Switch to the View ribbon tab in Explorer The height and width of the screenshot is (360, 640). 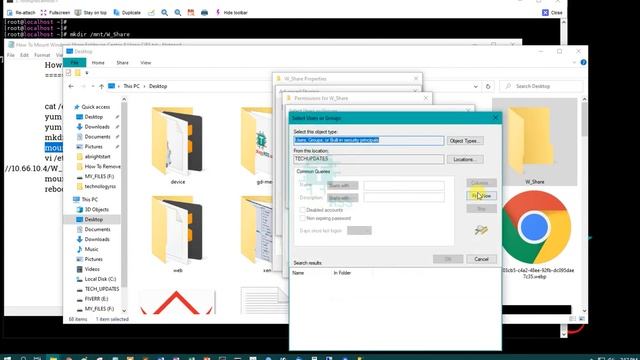146,63
